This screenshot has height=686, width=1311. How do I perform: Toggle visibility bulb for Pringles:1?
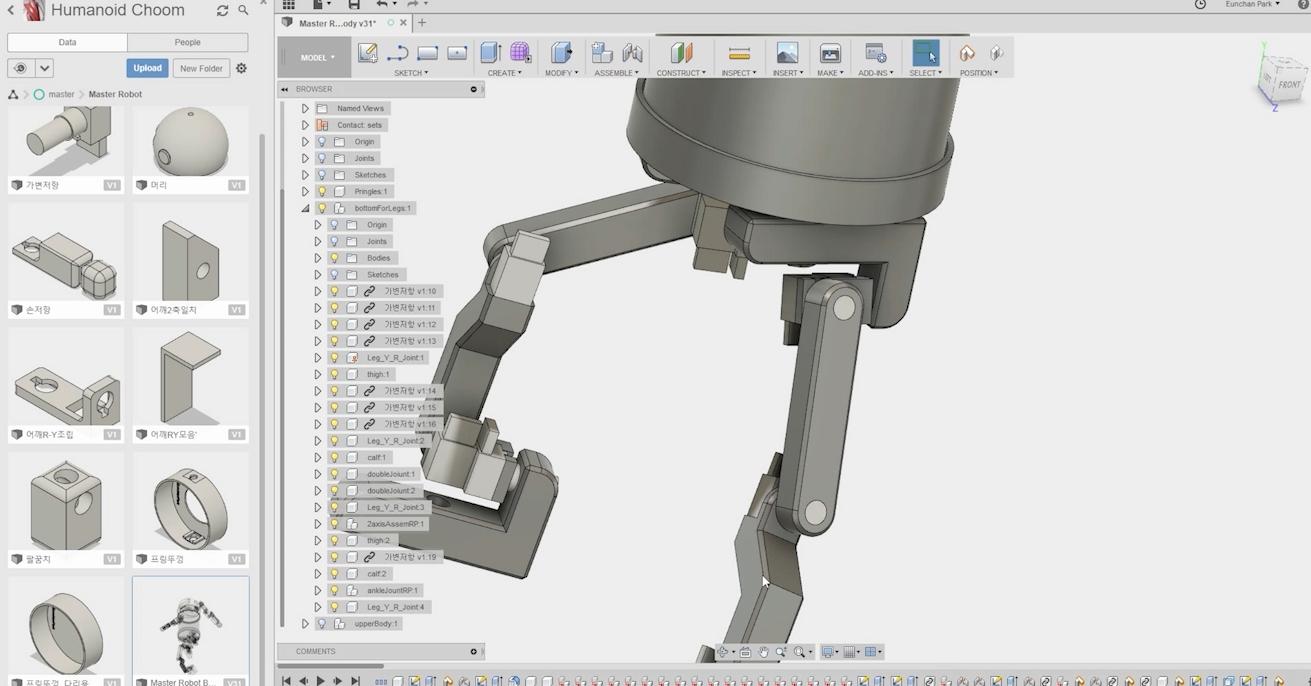[322, 191]
